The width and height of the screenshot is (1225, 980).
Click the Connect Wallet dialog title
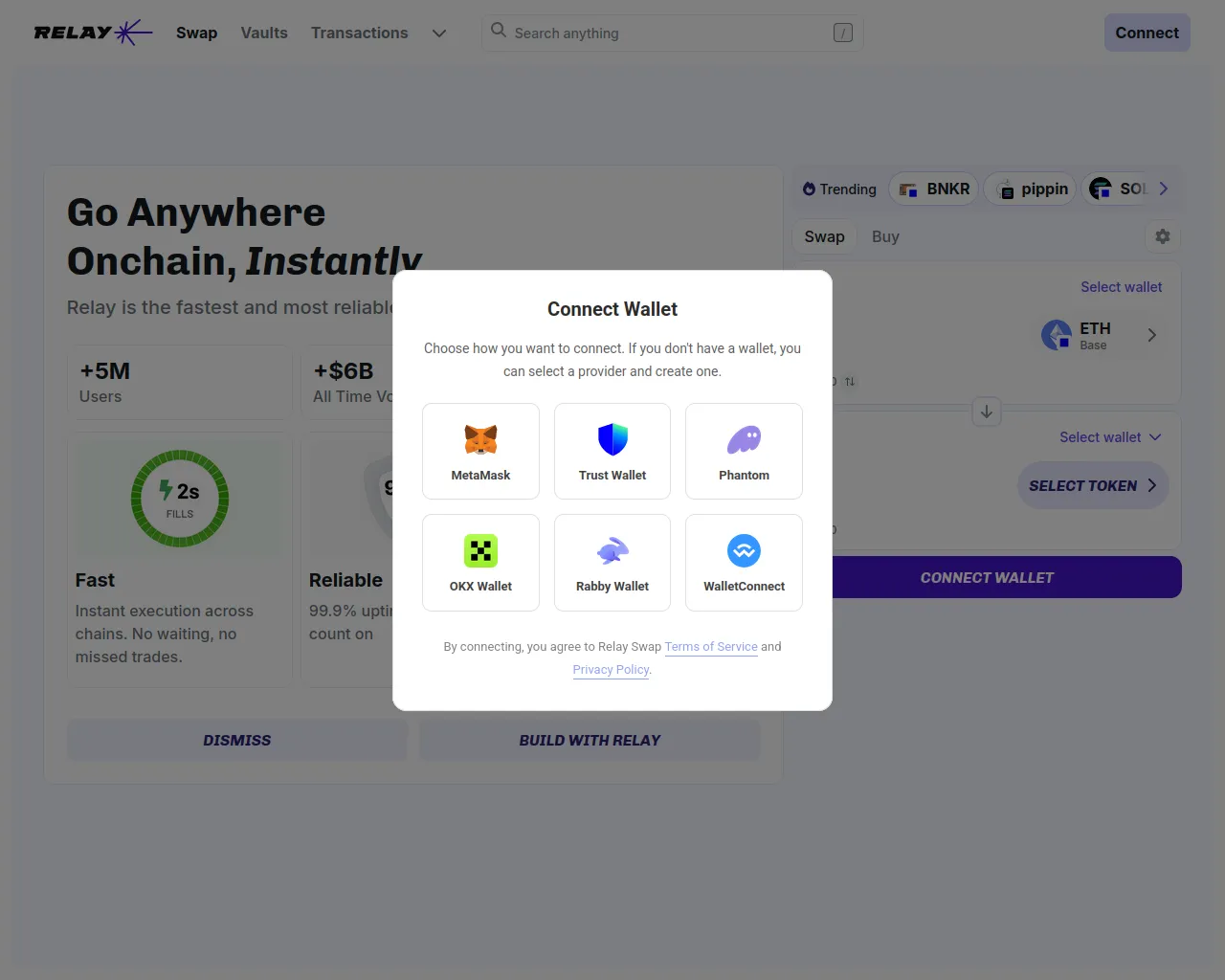612,309
